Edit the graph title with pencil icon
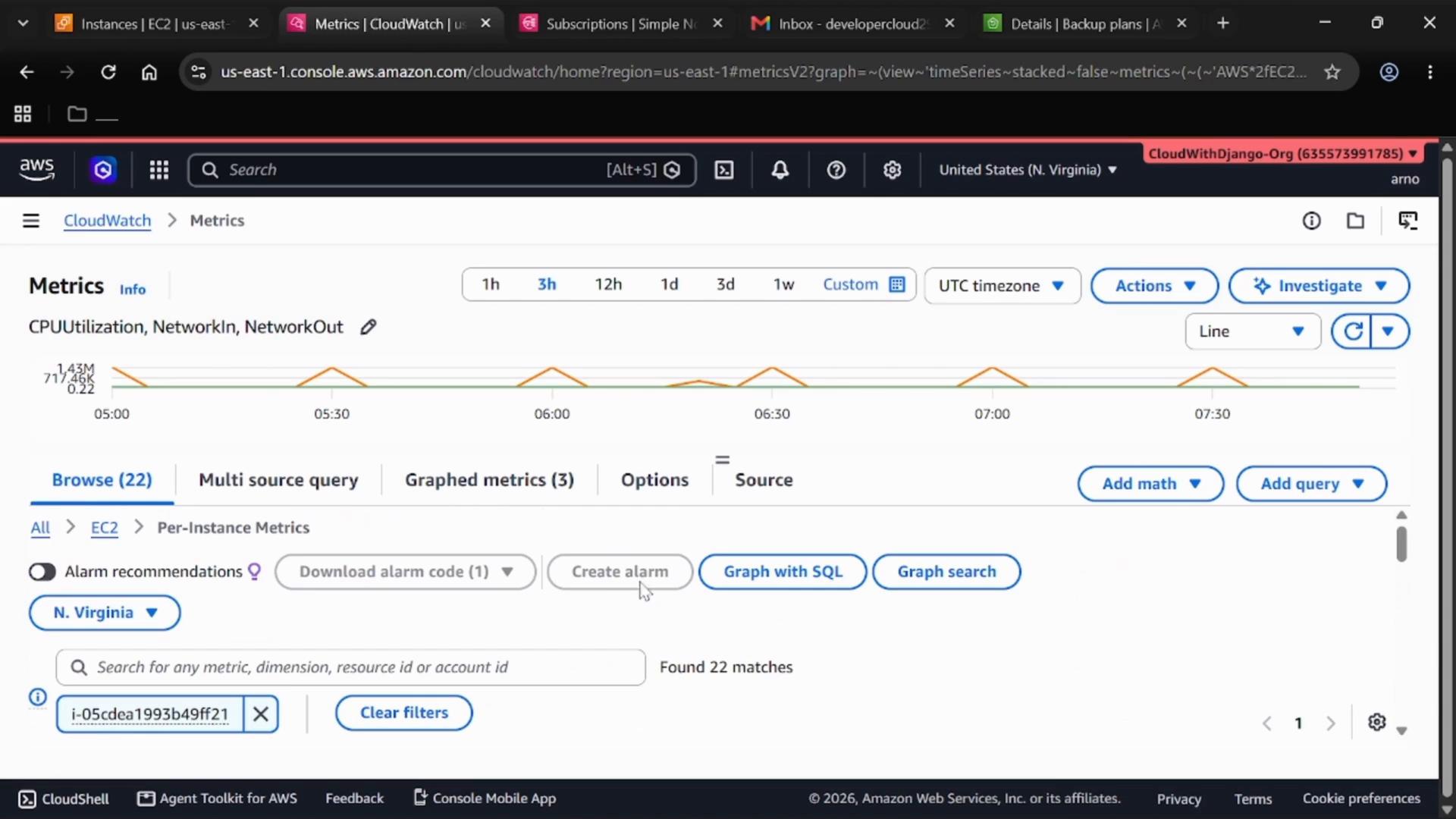This screenshot has height=819, width=1456. [368, 327]
